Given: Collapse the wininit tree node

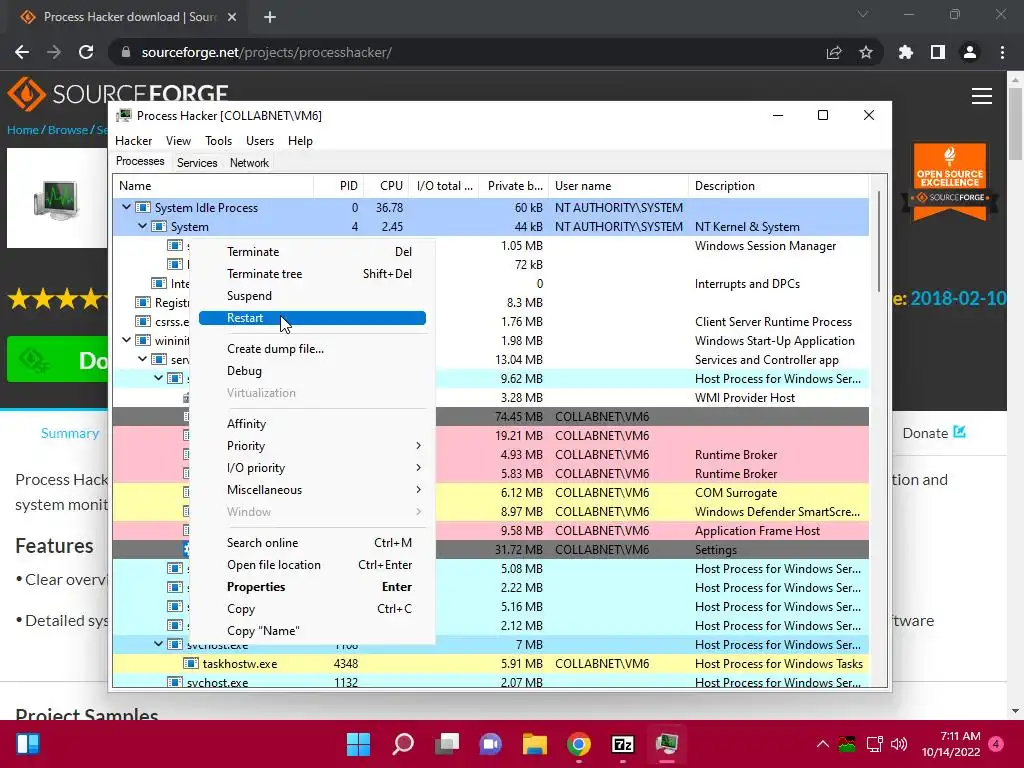Looking at the screenshot, I should (126, 340).
